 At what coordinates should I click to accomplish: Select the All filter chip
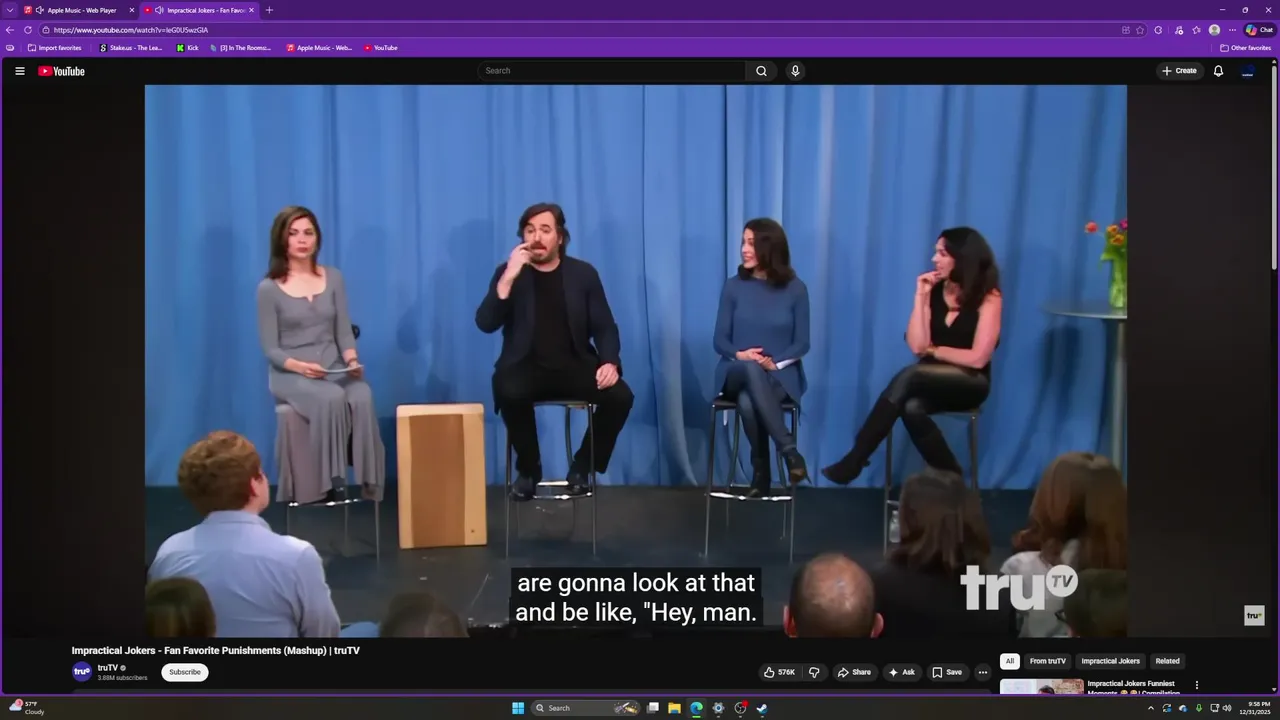[1010, 661]
